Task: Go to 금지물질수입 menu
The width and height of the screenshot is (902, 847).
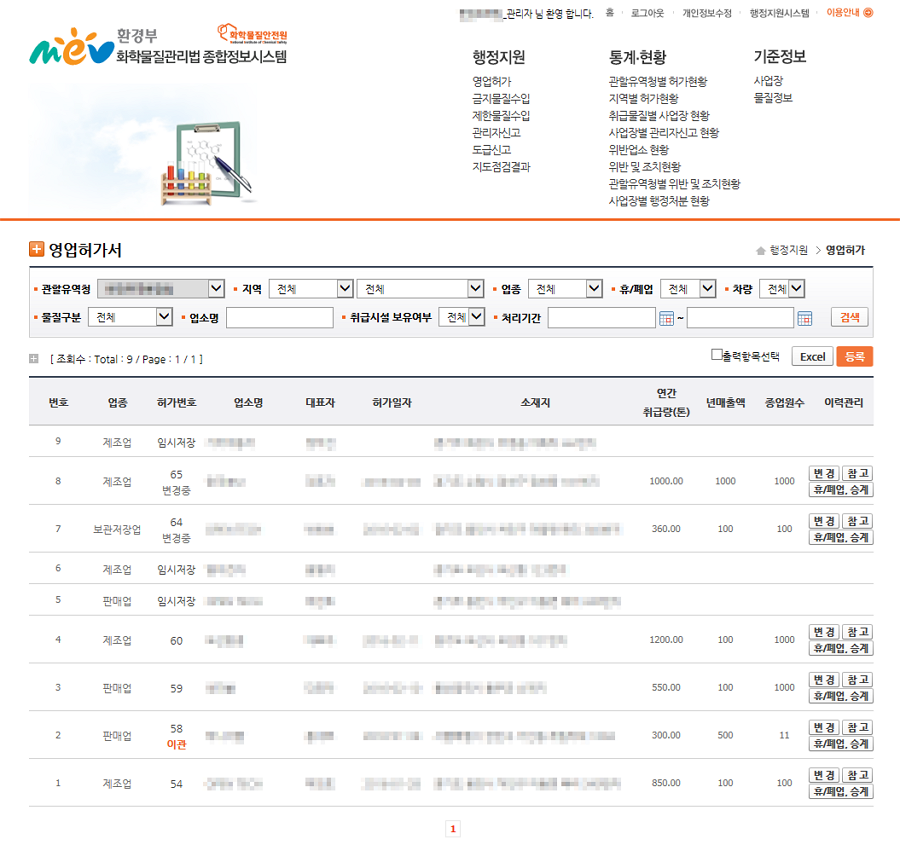Action: pyautogui.click(x=501, y=99)
